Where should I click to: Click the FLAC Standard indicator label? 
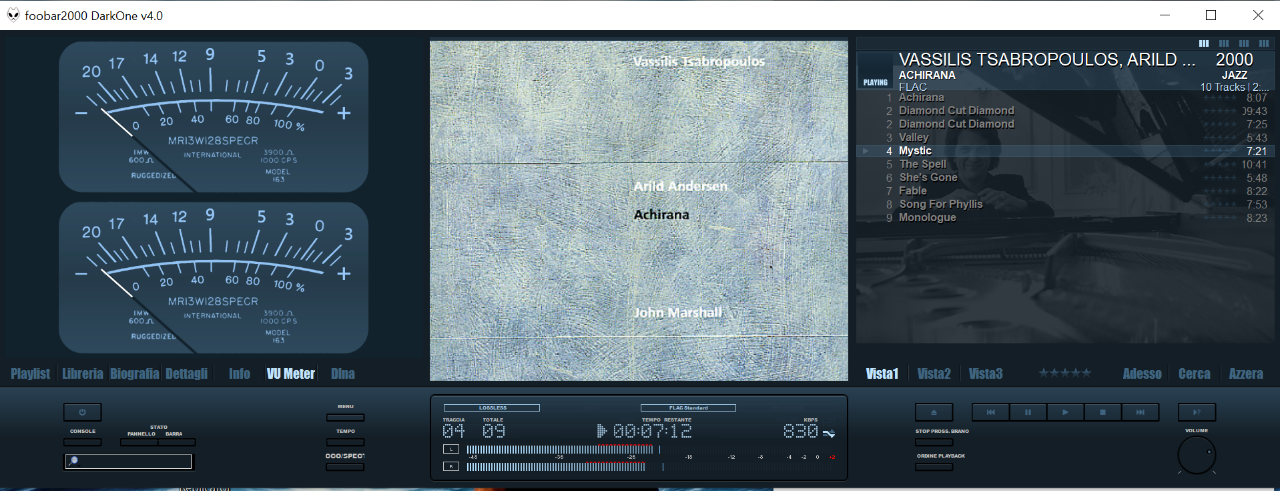click(x=688, y=408)
